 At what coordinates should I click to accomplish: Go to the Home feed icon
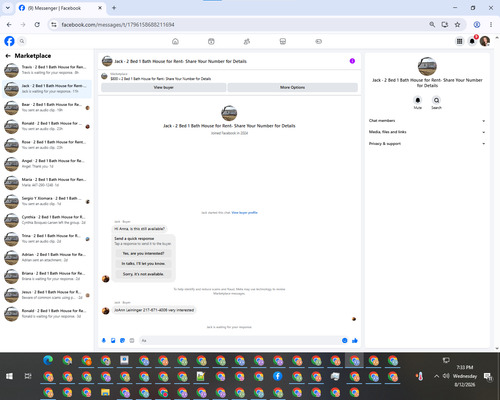click(175, 41)
